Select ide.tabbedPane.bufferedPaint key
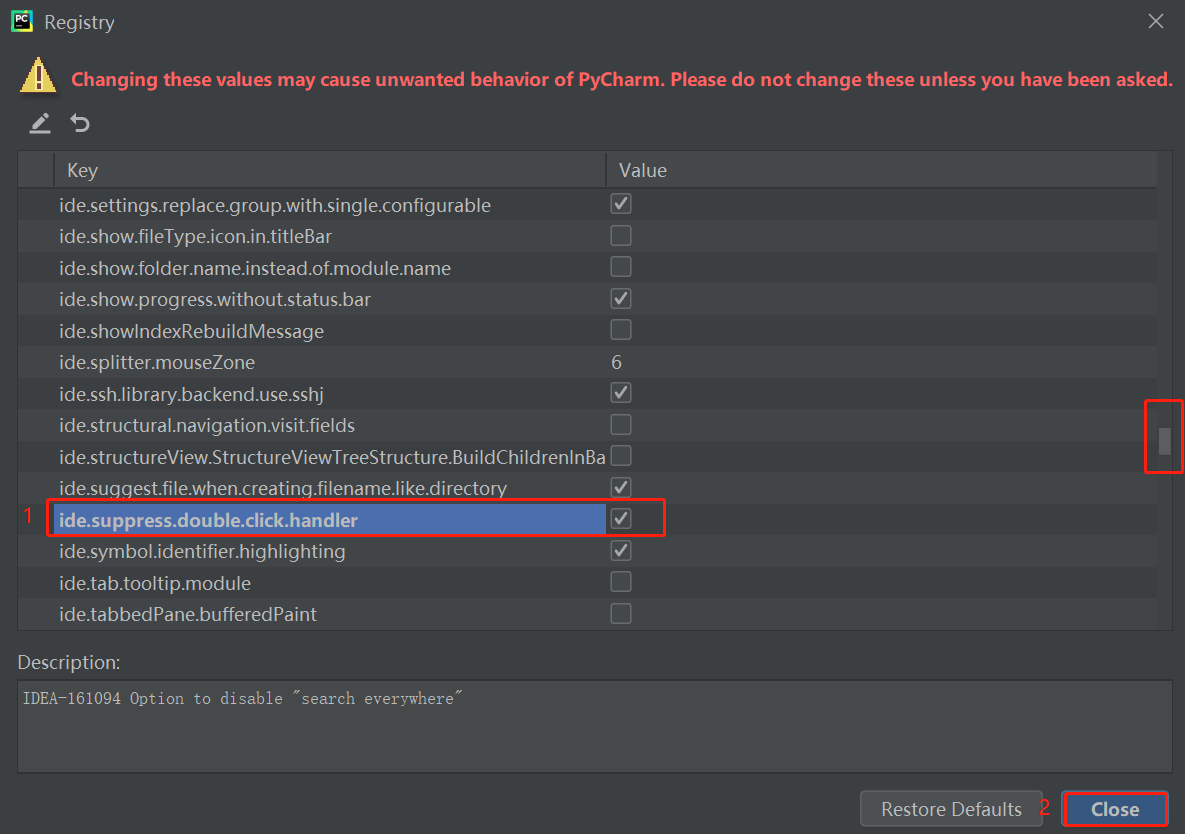 (188, 615)
